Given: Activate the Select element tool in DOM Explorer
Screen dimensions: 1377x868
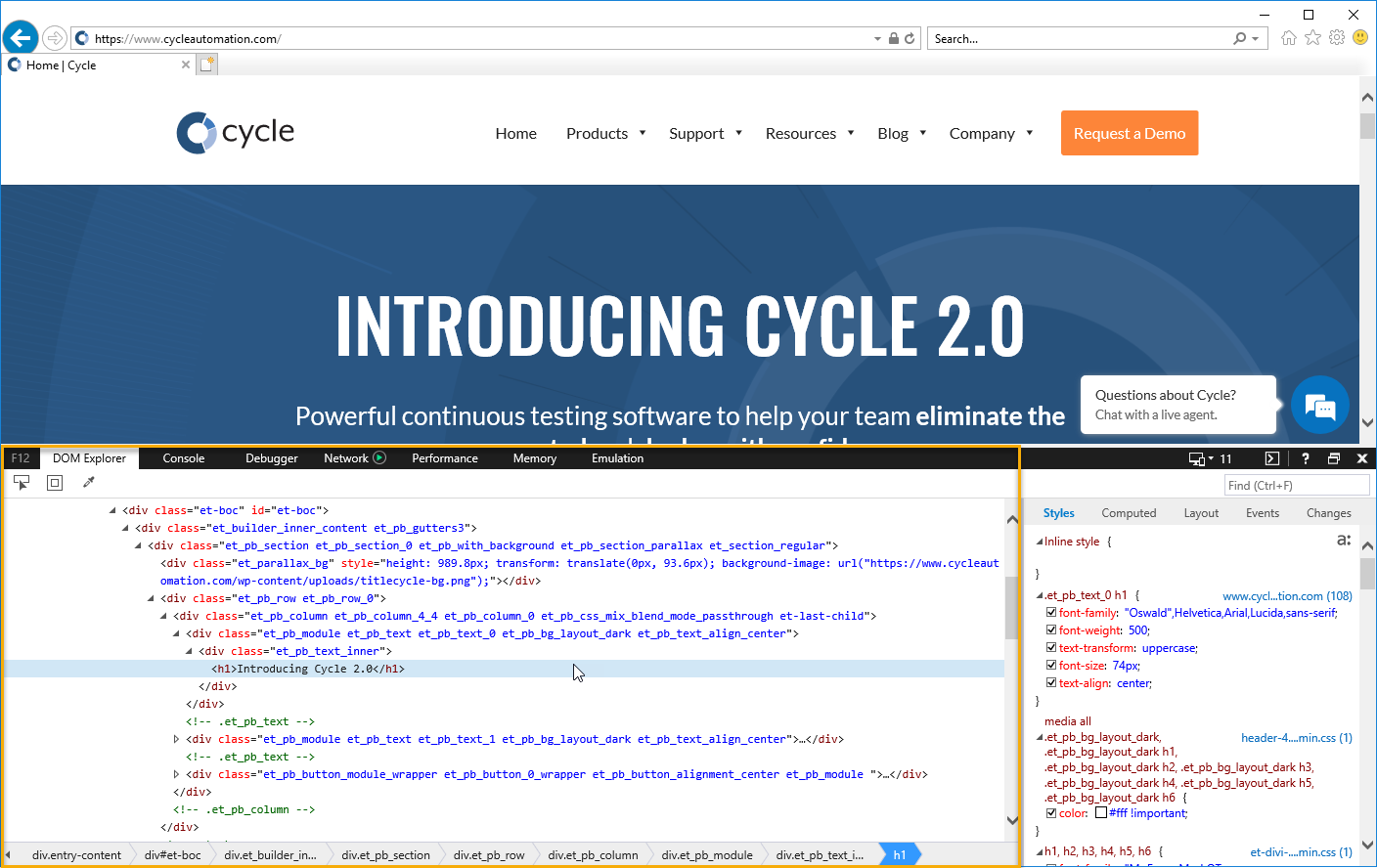Looking at the screenshot, I should coord(22,483).
